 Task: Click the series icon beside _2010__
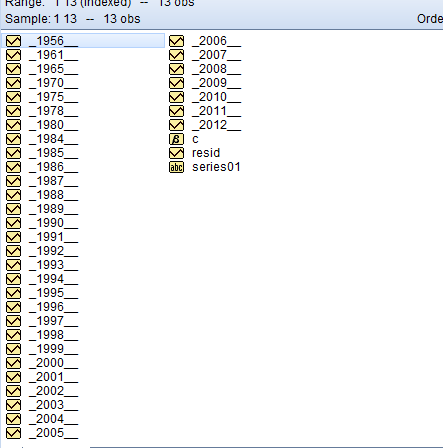click(176, 97)
